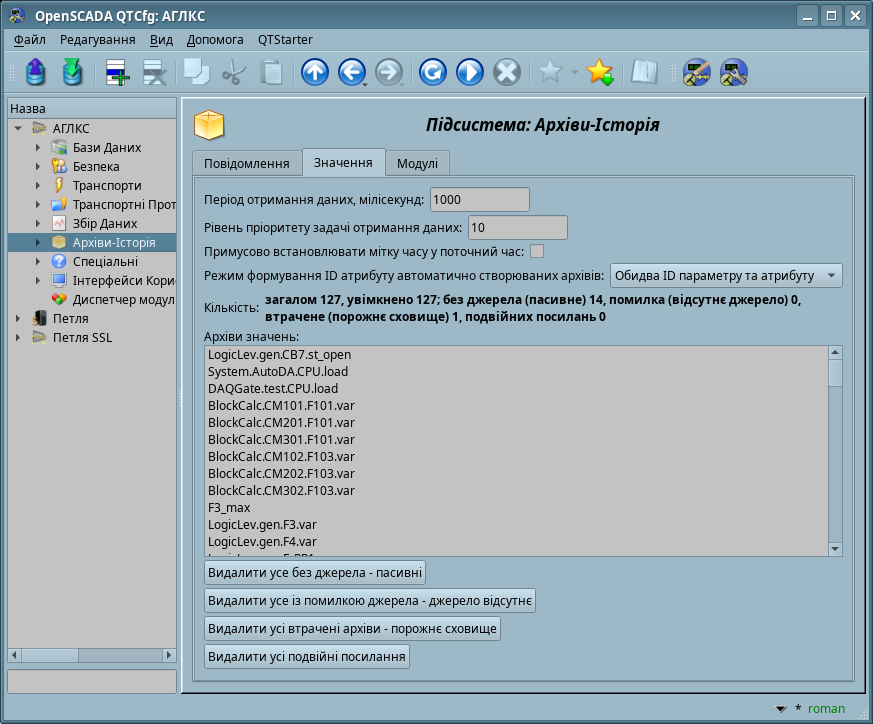Click the Load from database toolbar icon

coord(35,72)
